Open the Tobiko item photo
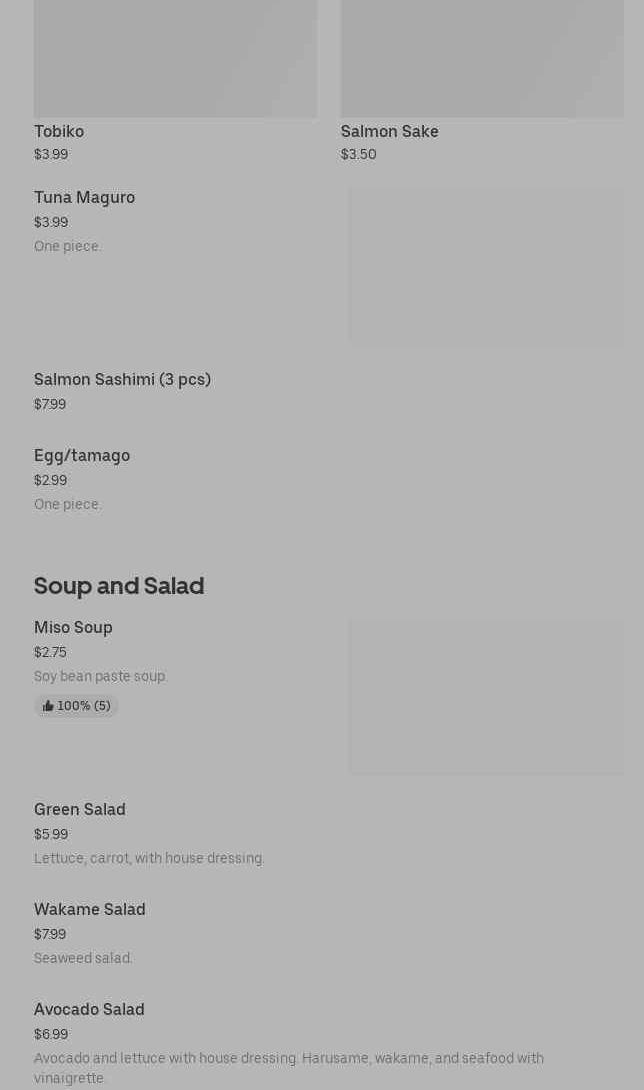This screenshot has width=644, height=1090. pos(175,58)
